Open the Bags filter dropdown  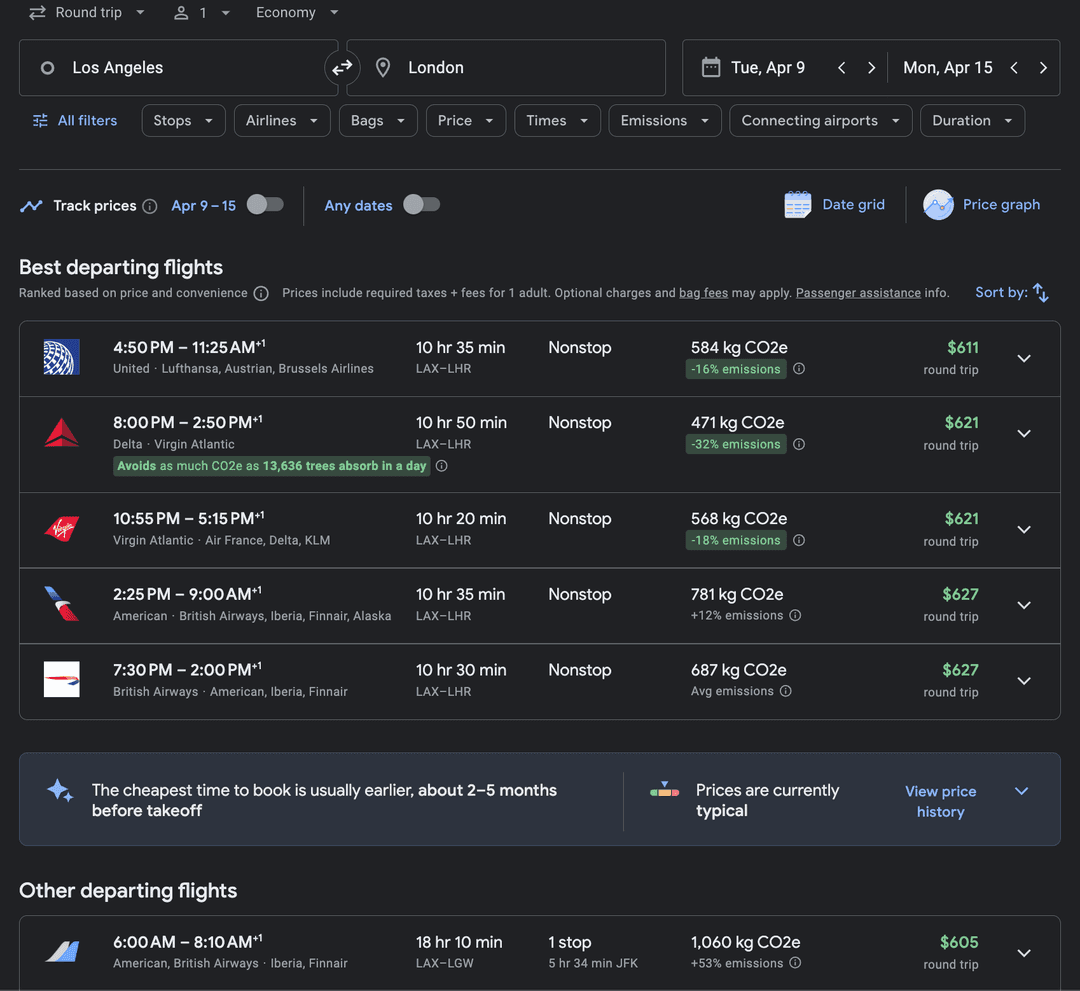(x=377, y=121)
